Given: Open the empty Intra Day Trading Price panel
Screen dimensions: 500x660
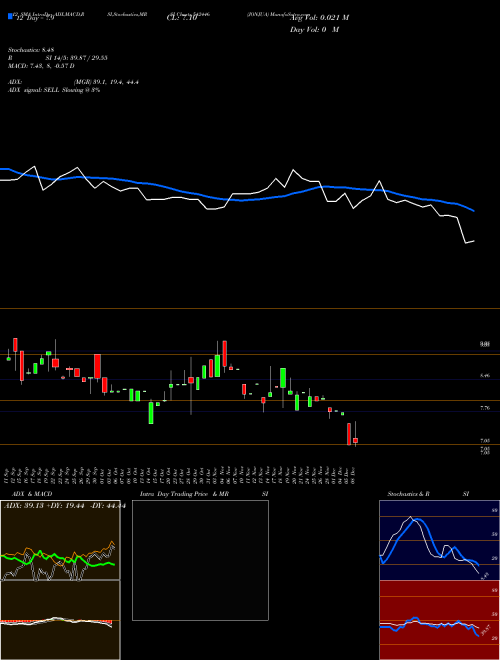Looking at the screenshot, I should [x=200, y=560].
